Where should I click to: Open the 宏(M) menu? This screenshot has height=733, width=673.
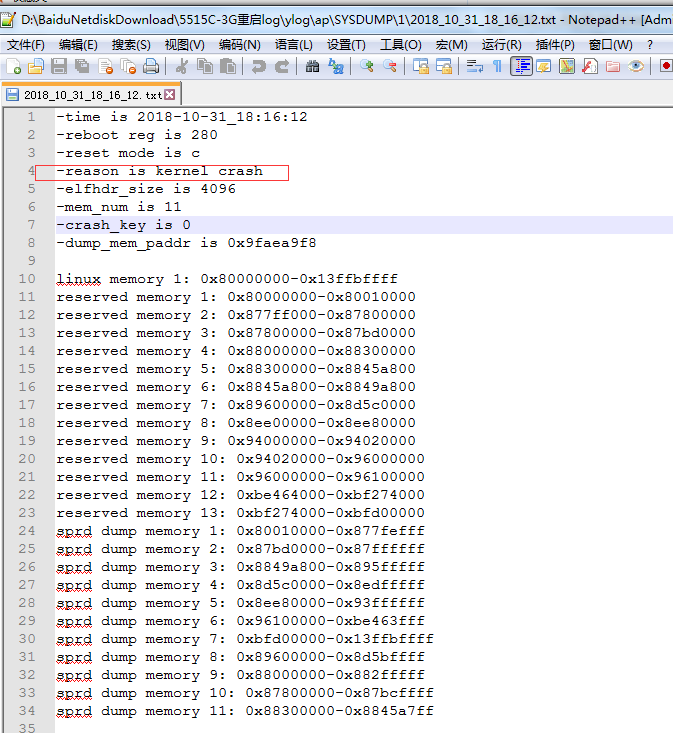pos(451,45)
